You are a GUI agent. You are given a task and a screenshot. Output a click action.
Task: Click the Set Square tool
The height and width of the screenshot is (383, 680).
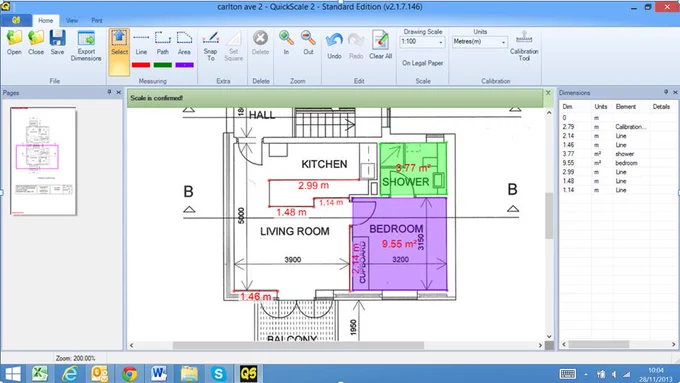click(x=233, y=46)
